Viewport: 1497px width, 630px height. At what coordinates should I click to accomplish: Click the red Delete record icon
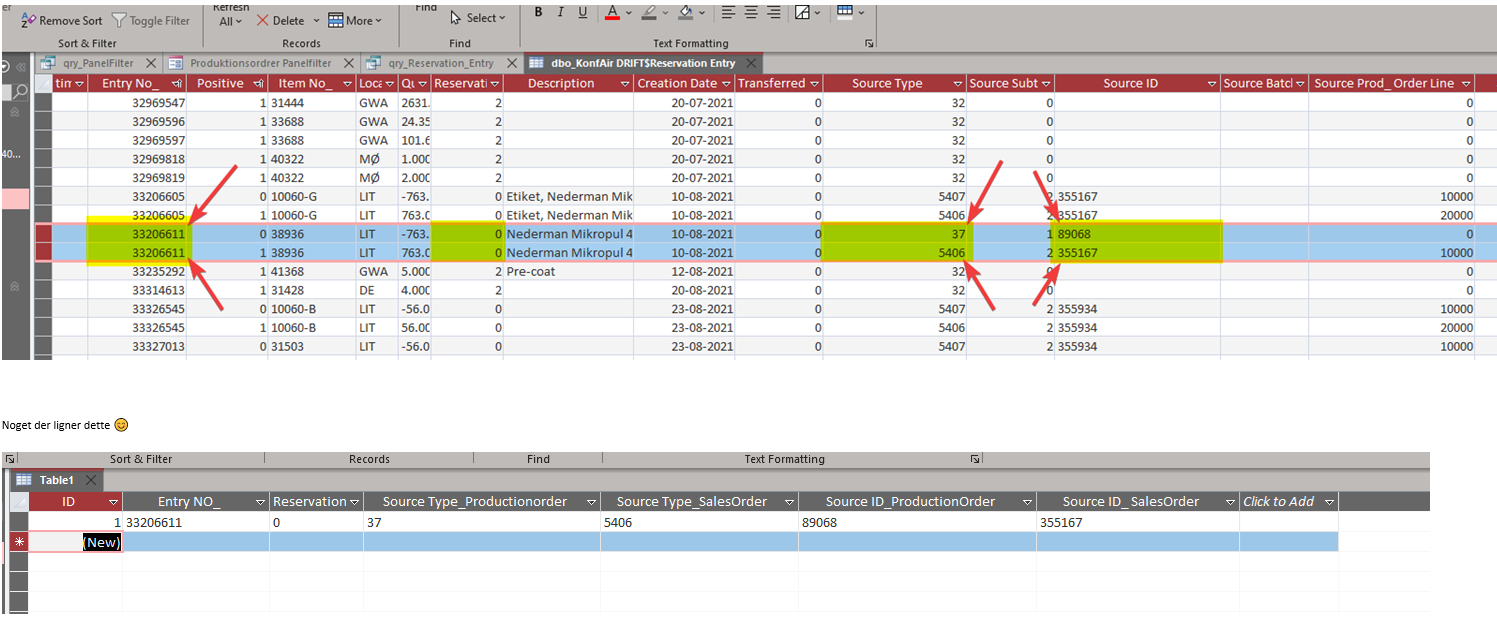pyautogui.click(x=263, y=20)
